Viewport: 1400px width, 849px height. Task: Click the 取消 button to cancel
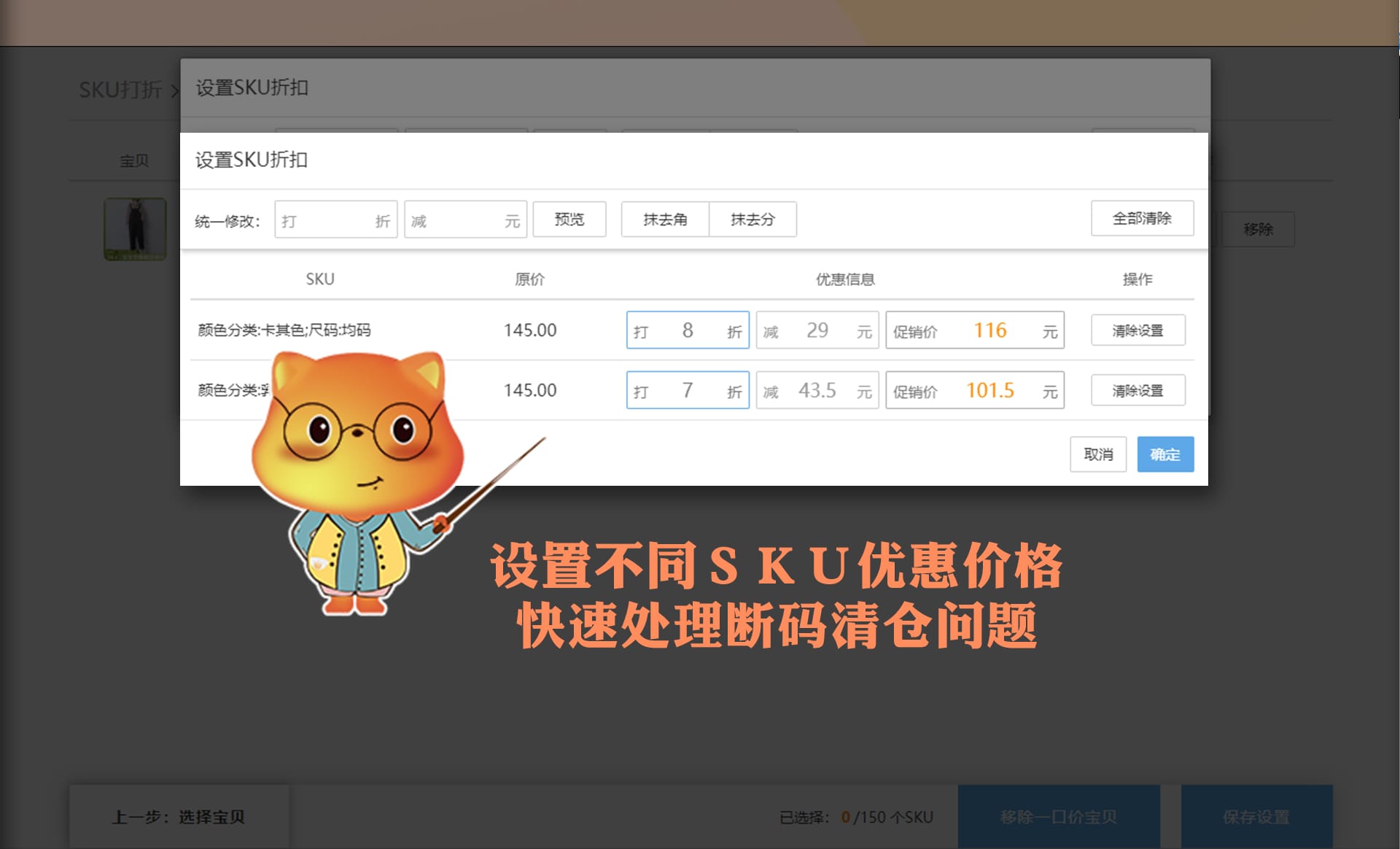(1098, 454)
